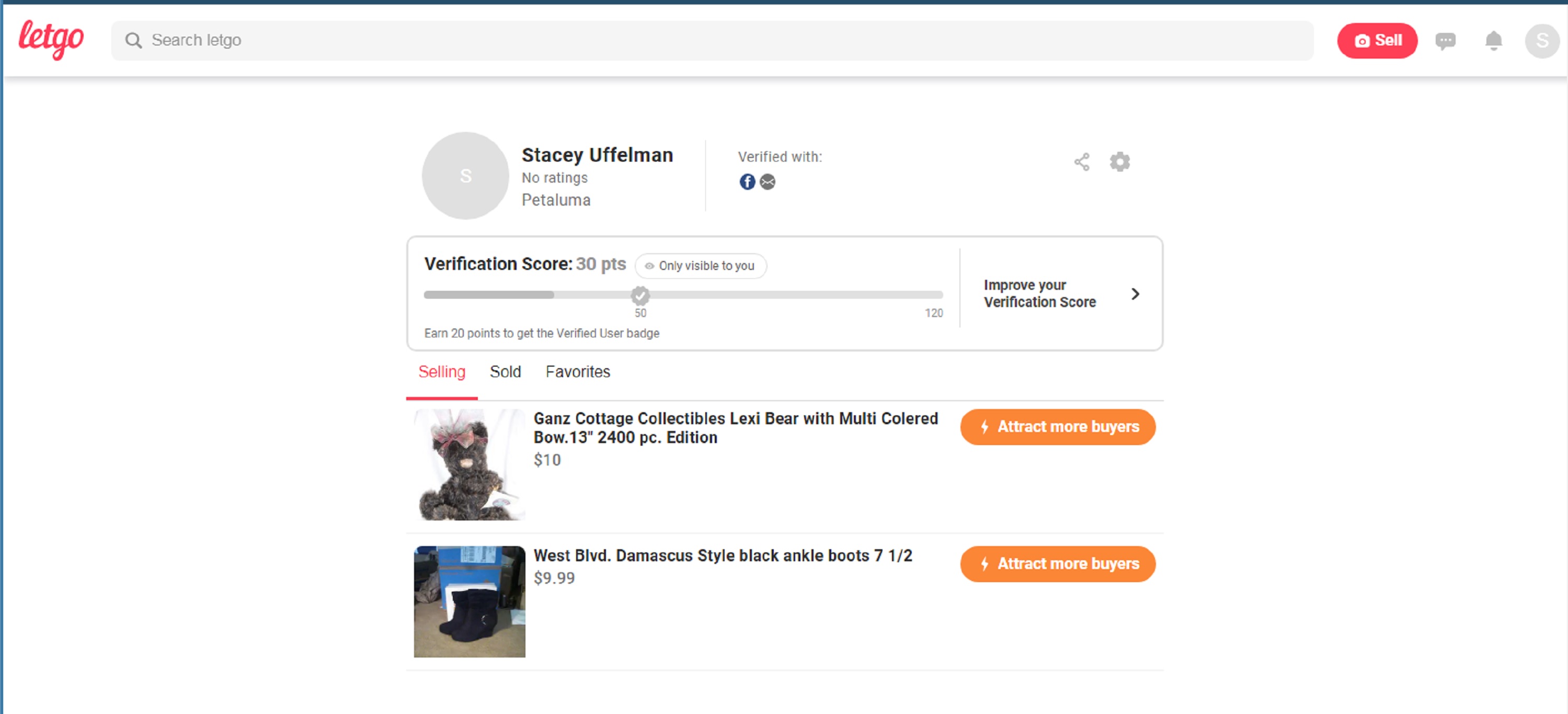Viewport: 1568px width, 714px height.
Task: Click the large profile picture placeholder
Action: point(466,175)
